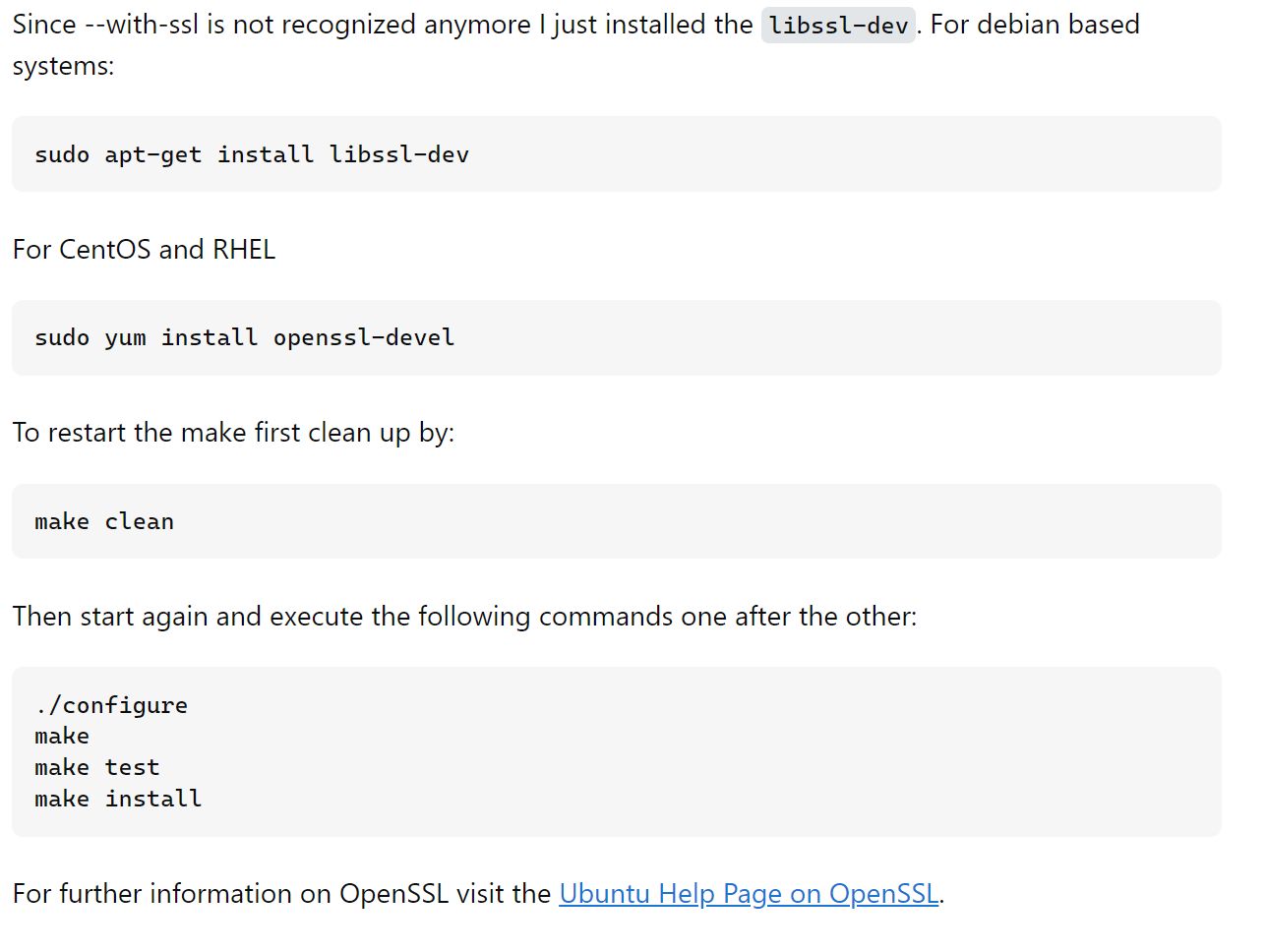Click the "make clean" code block
Viewport: 1266px width, 952px height.
pos(104,521)
